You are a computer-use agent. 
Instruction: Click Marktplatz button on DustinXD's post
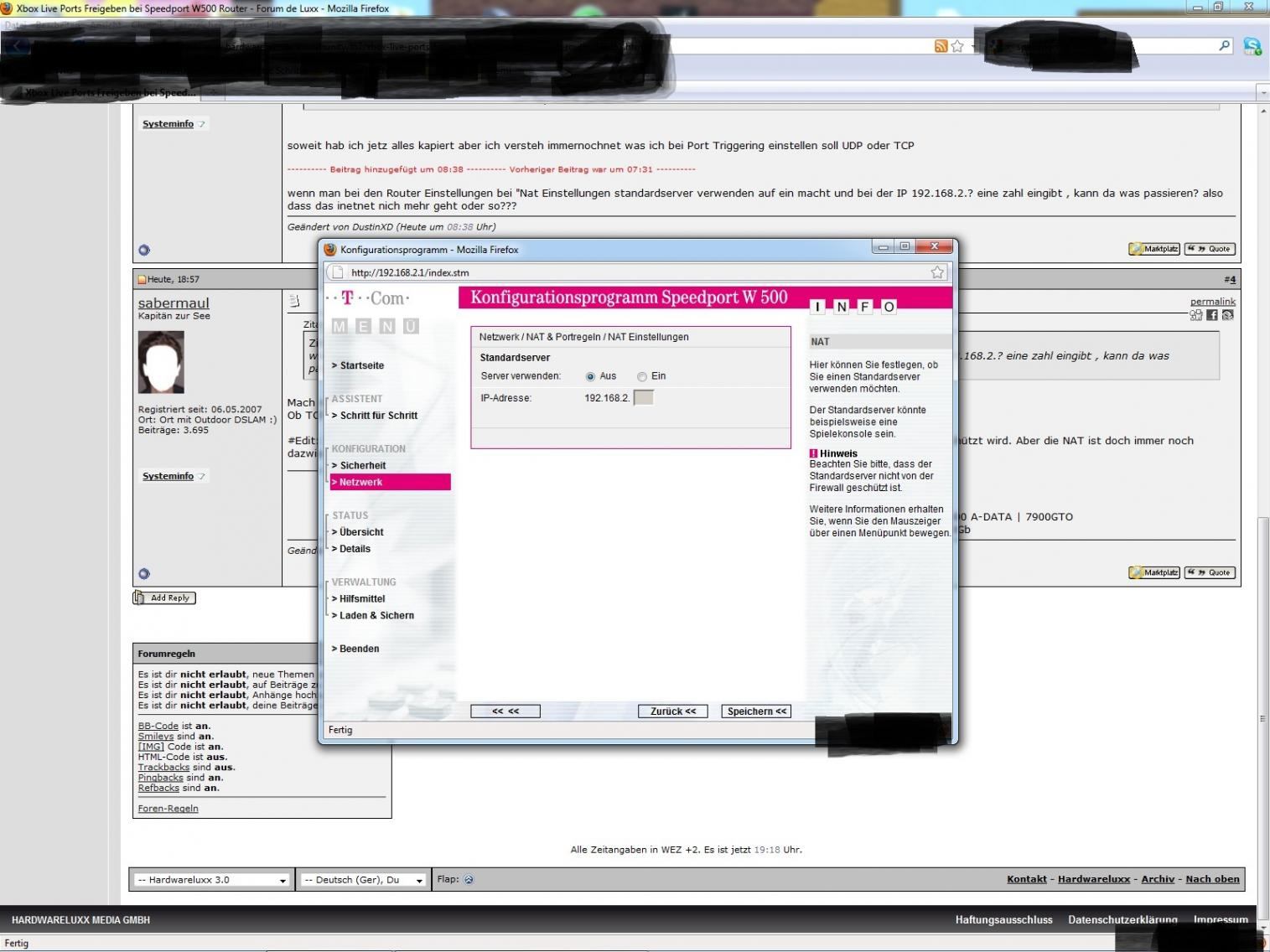click(1154, 249)
